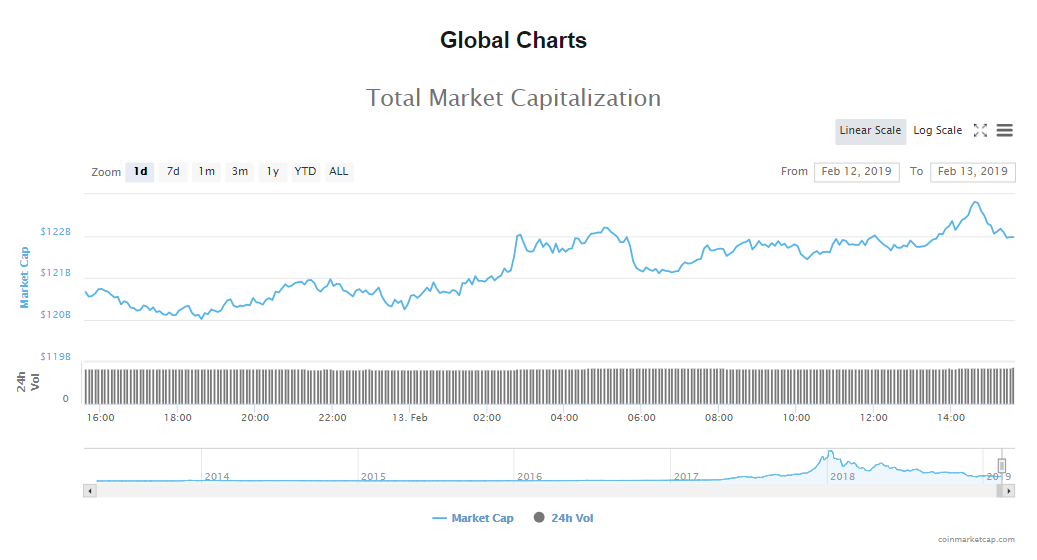Click the fullscreen expand icon

[980, 130]
